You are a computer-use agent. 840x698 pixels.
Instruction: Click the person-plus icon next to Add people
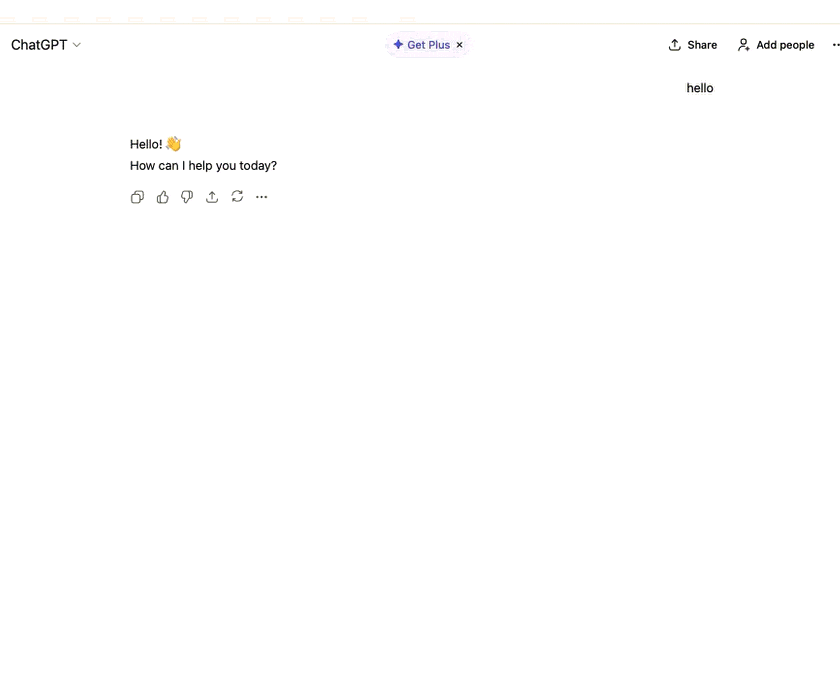coord(743,44)
